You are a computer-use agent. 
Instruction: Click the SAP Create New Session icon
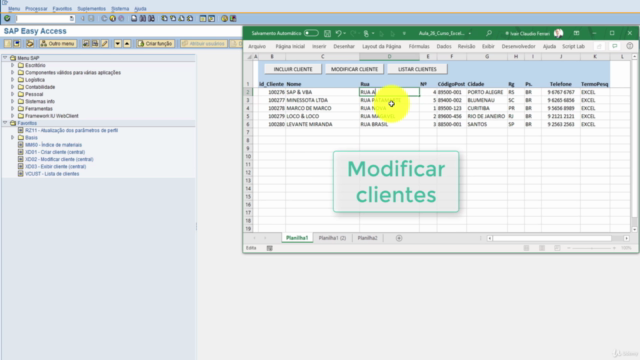(203, 18)
